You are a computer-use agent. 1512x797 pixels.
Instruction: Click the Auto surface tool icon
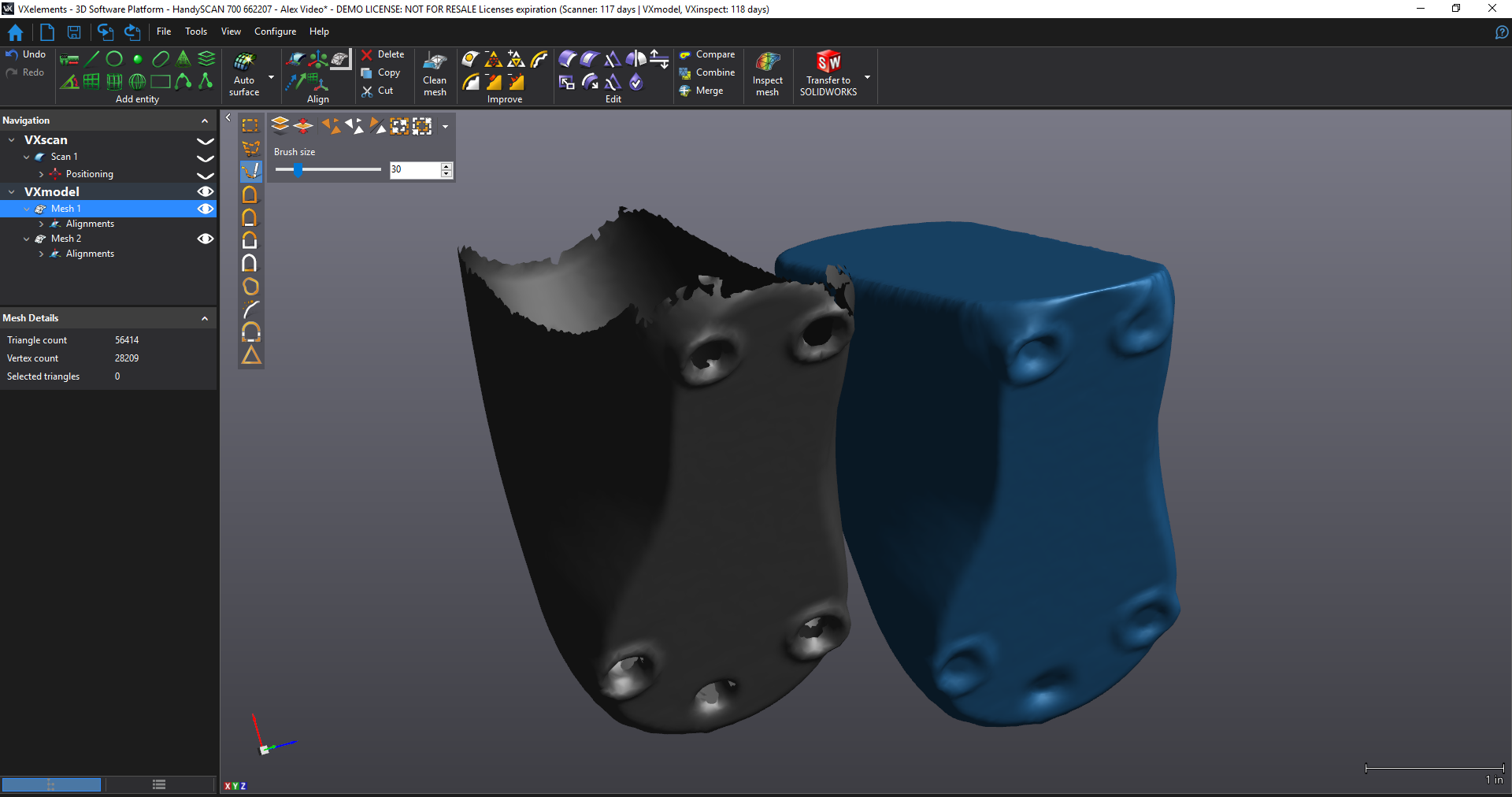point(244,63)
